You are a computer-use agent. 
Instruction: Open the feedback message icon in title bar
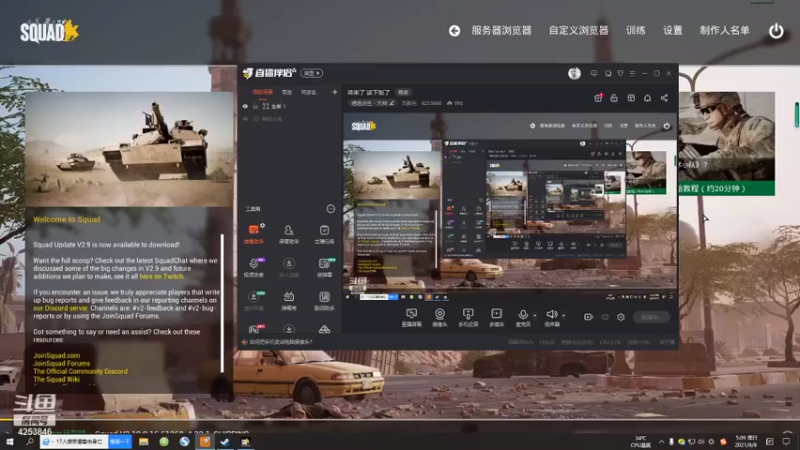[x=594, y=73]
